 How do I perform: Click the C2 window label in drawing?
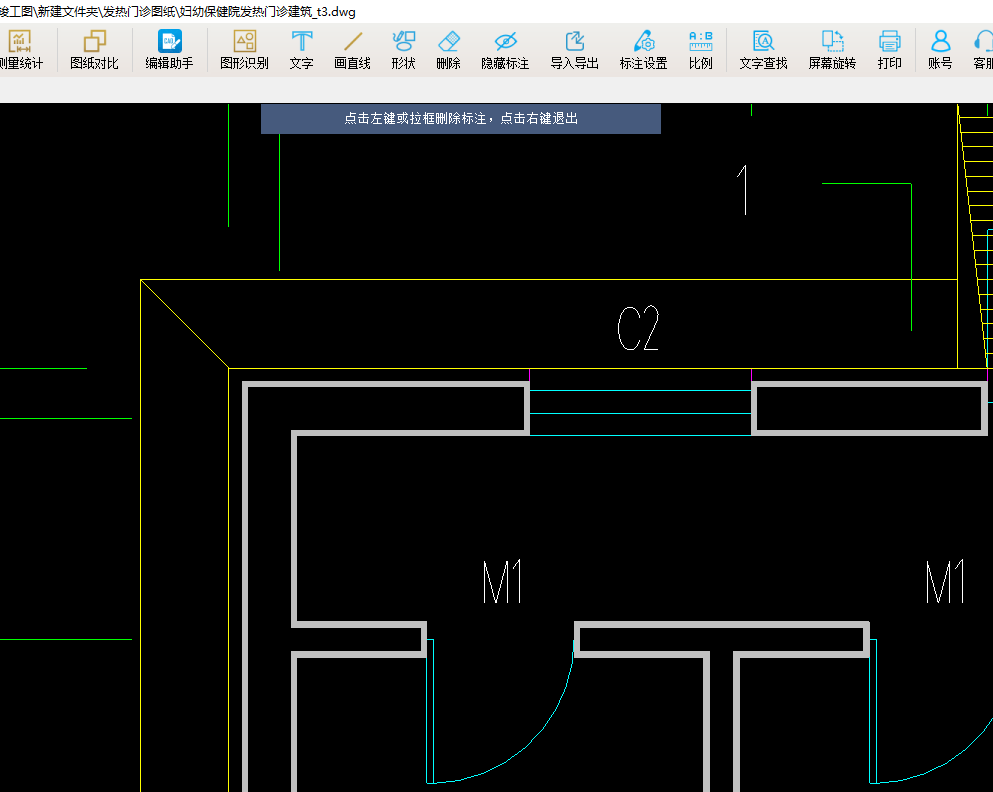point(638,328)
